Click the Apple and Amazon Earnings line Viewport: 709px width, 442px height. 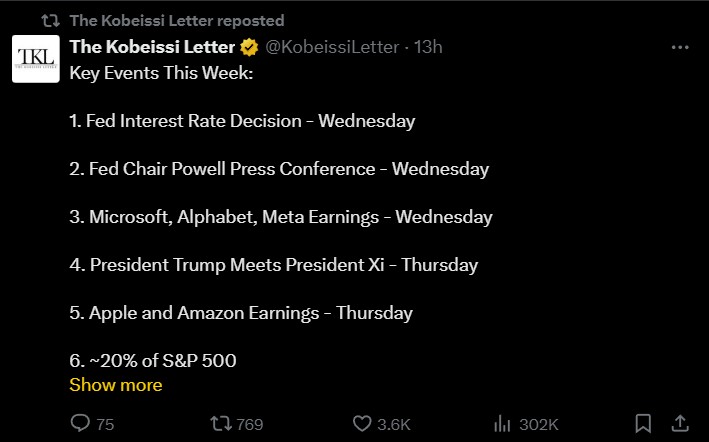241,313
